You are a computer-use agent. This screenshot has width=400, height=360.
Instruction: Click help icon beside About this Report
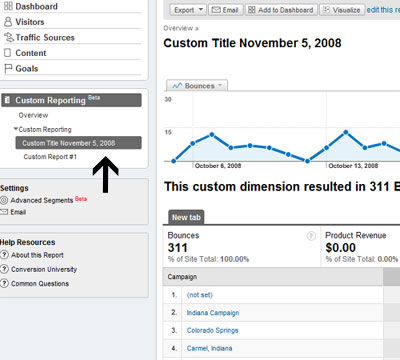click(x=4, y=255)
